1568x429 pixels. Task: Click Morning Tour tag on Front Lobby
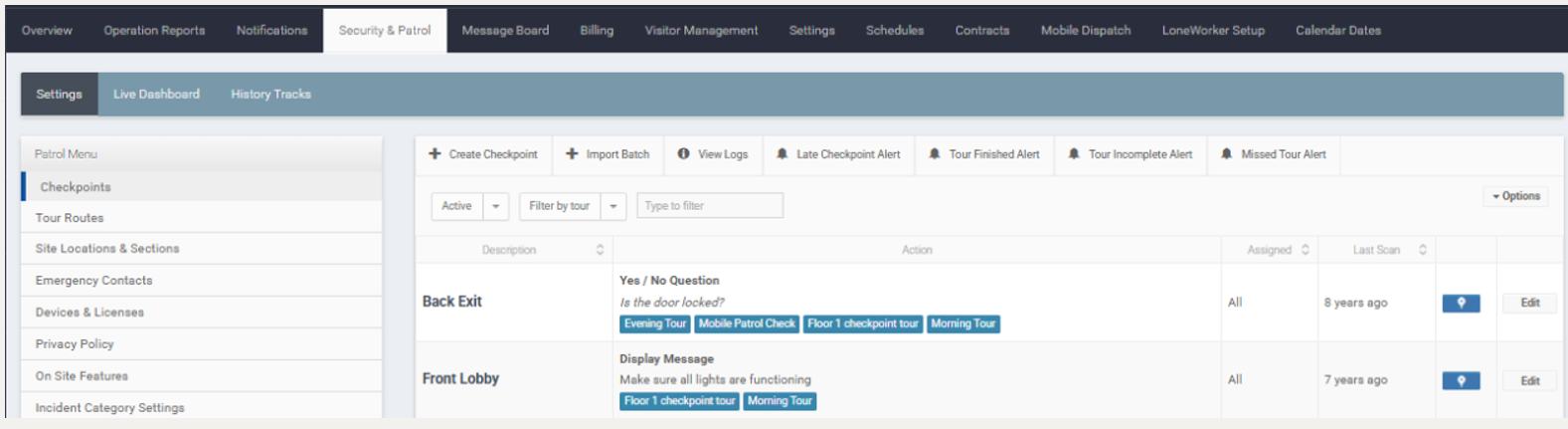pos(780,401)
